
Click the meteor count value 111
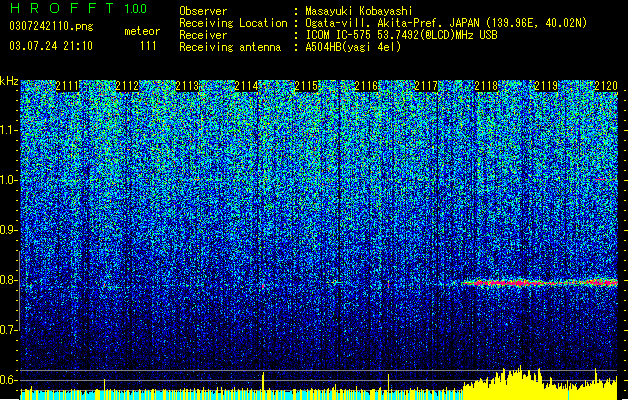tap(148, 46)
